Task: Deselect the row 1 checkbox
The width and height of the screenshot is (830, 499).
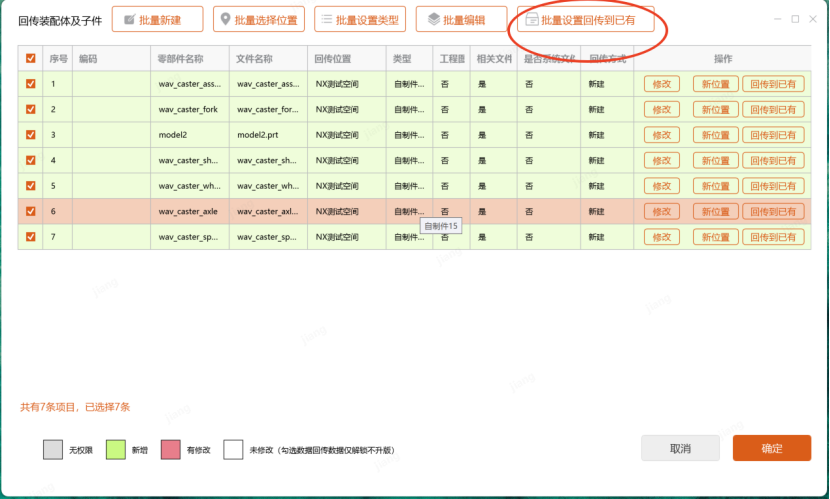Action: 30,84
